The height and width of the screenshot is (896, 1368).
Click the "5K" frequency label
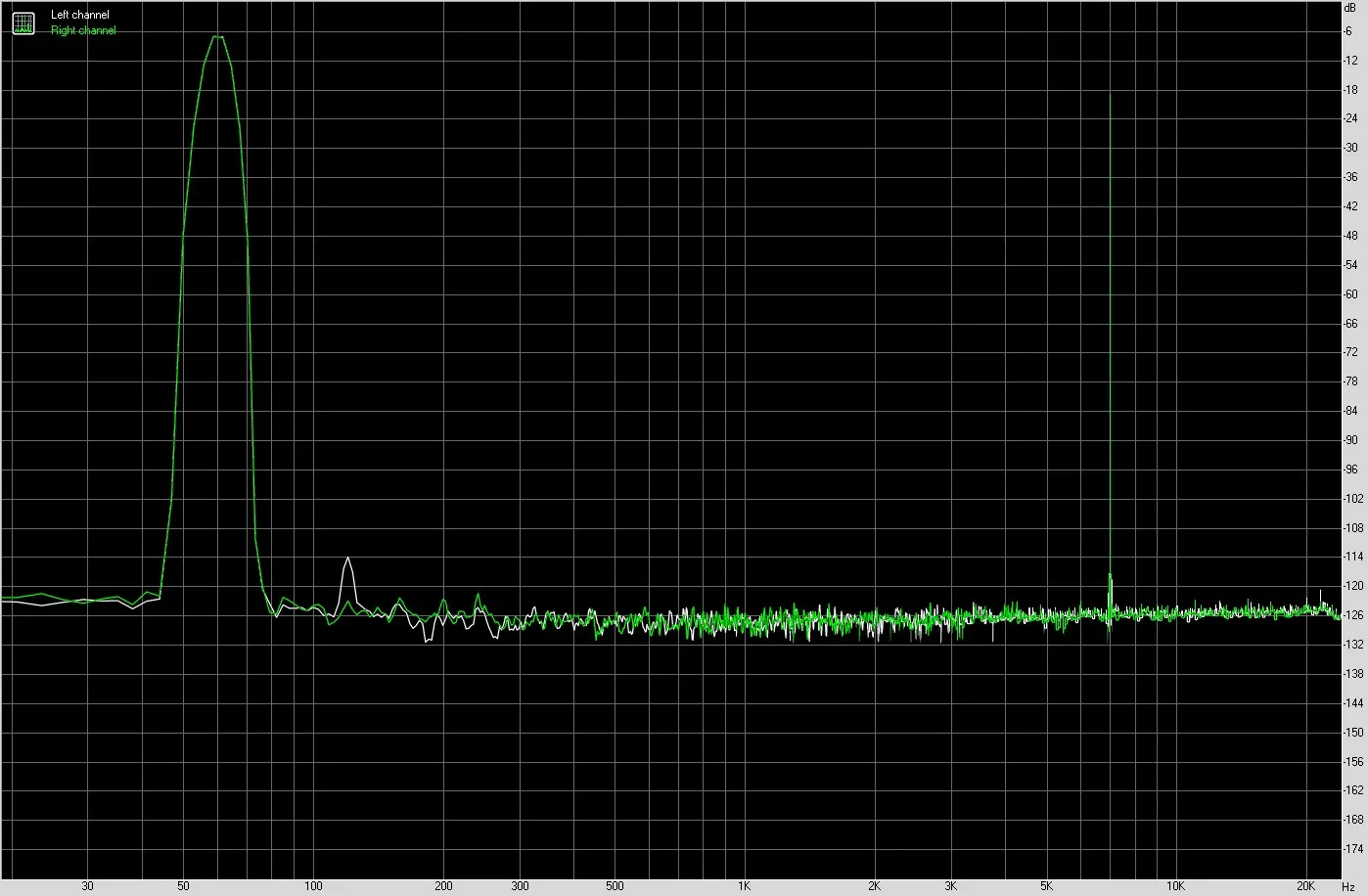point(1046,886)
